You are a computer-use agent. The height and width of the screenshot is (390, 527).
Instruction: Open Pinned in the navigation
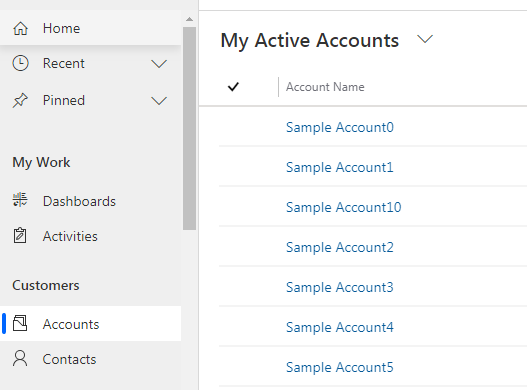(x=90, y=100)
